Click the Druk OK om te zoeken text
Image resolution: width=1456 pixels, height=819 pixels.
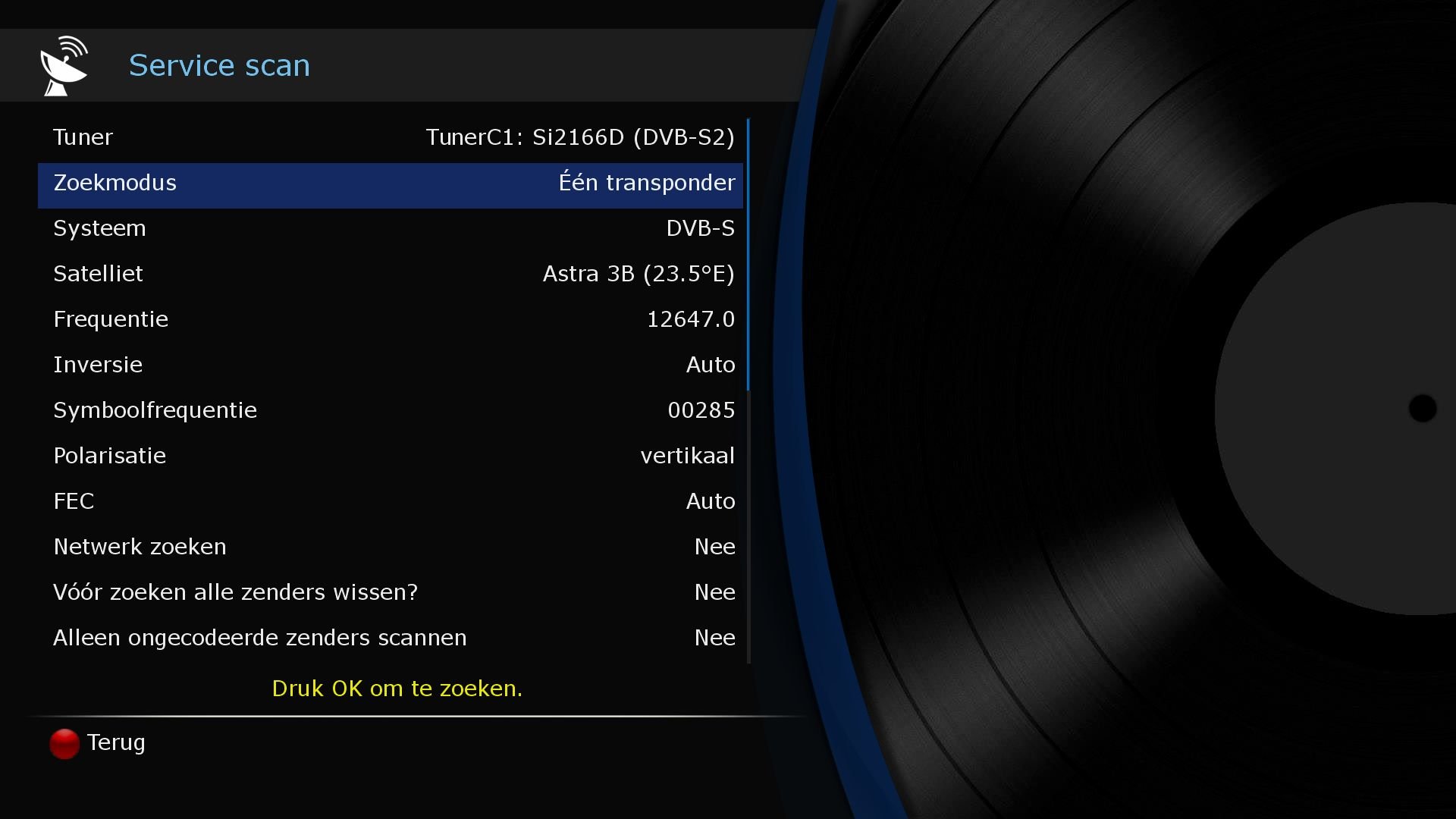coord(397,689)
